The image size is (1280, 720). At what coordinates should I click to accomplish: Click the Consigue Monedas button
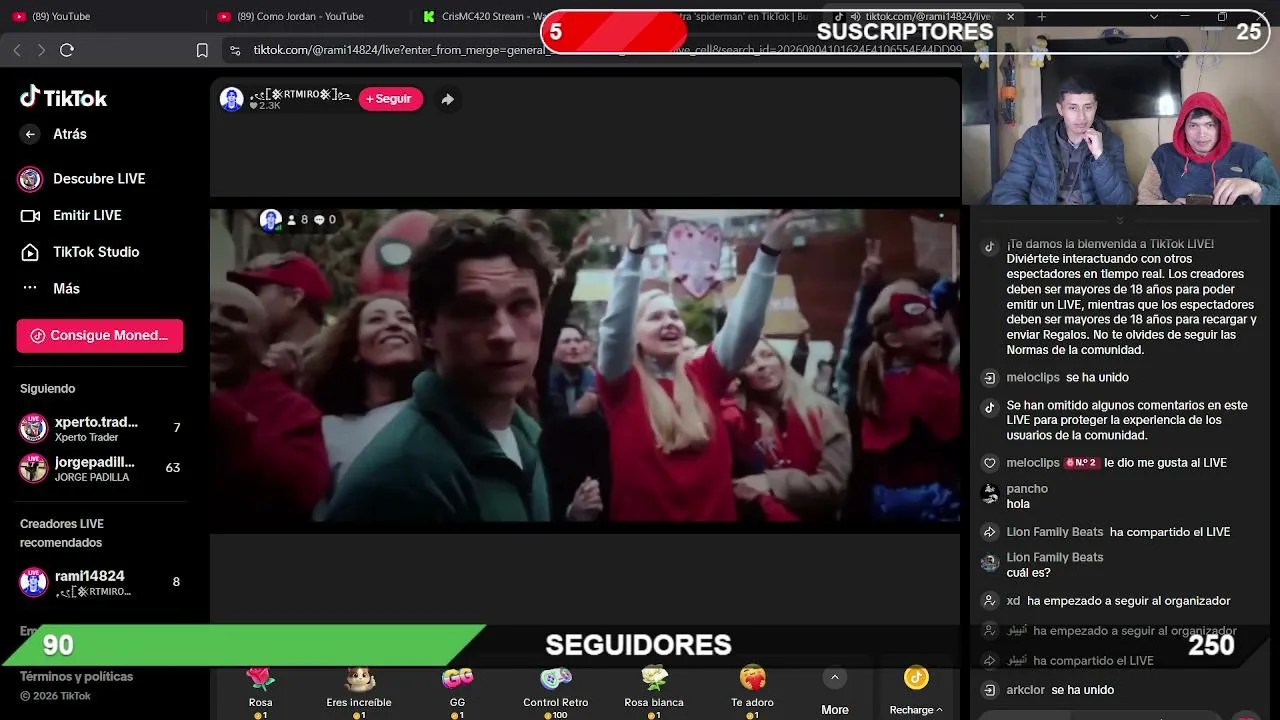[100, 336]
